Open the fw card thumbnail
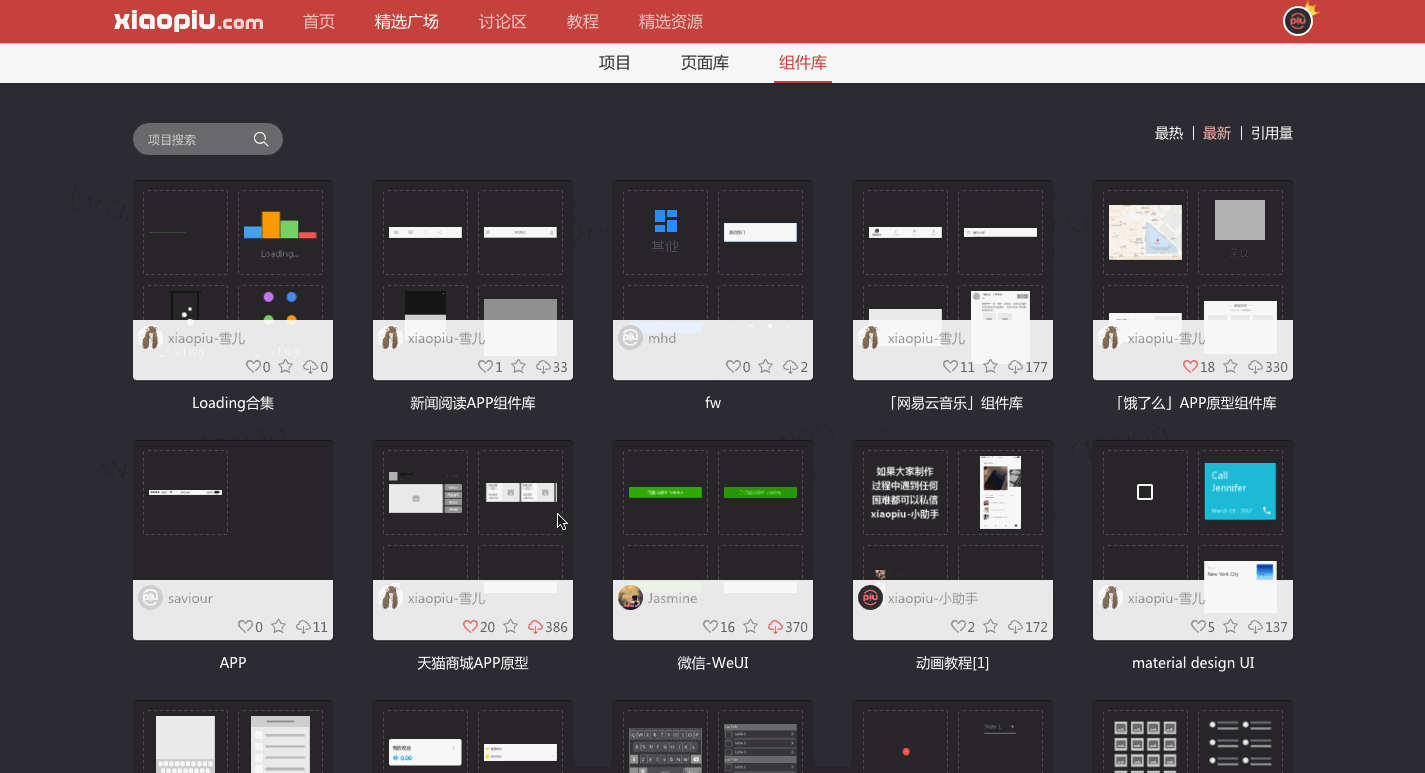The height and width of the screenshot is (773, 1425). (x=713, y=280)
